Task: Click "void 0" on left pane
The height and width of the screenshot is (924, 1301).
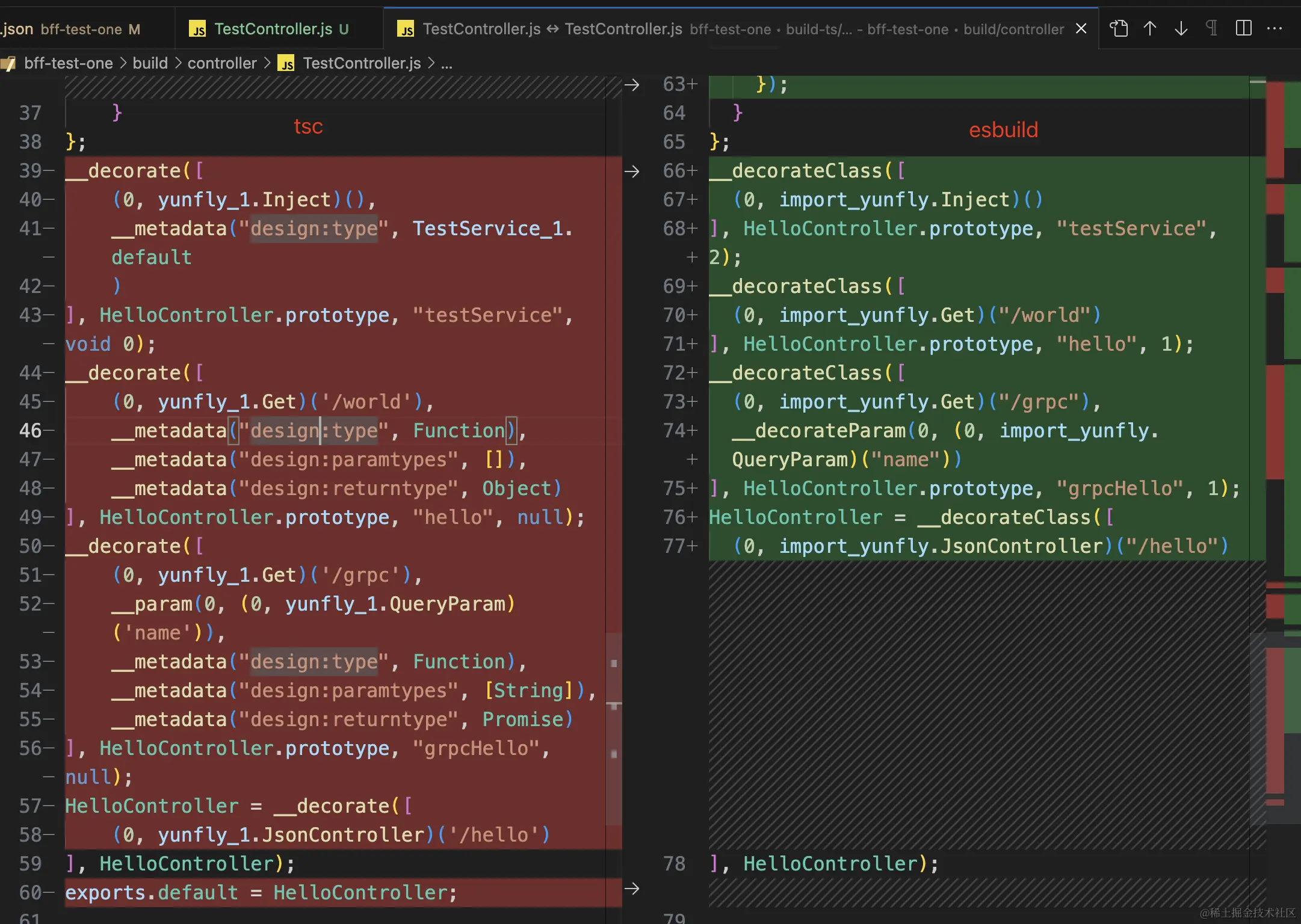Action: (x=99, y=344)
